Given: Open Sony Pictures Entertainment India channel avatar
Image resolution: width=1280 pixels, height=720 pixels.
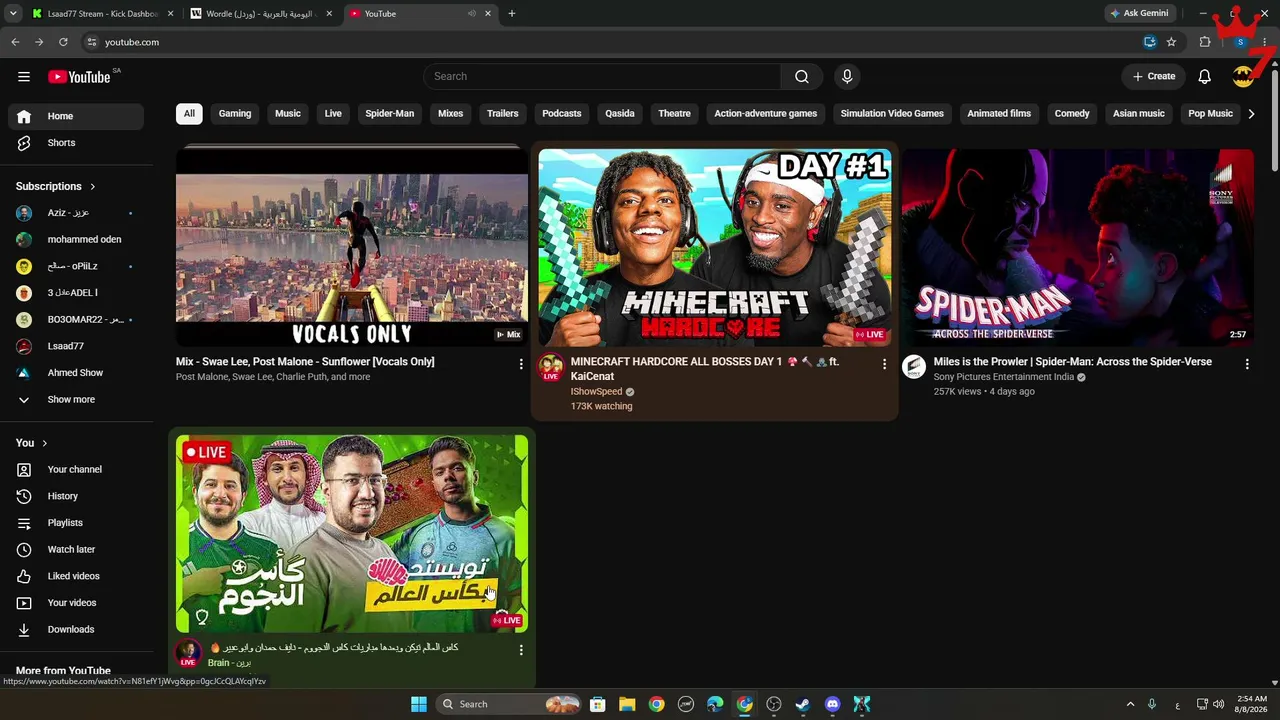Looking at the screenshot, I should (x=914, y=367).
